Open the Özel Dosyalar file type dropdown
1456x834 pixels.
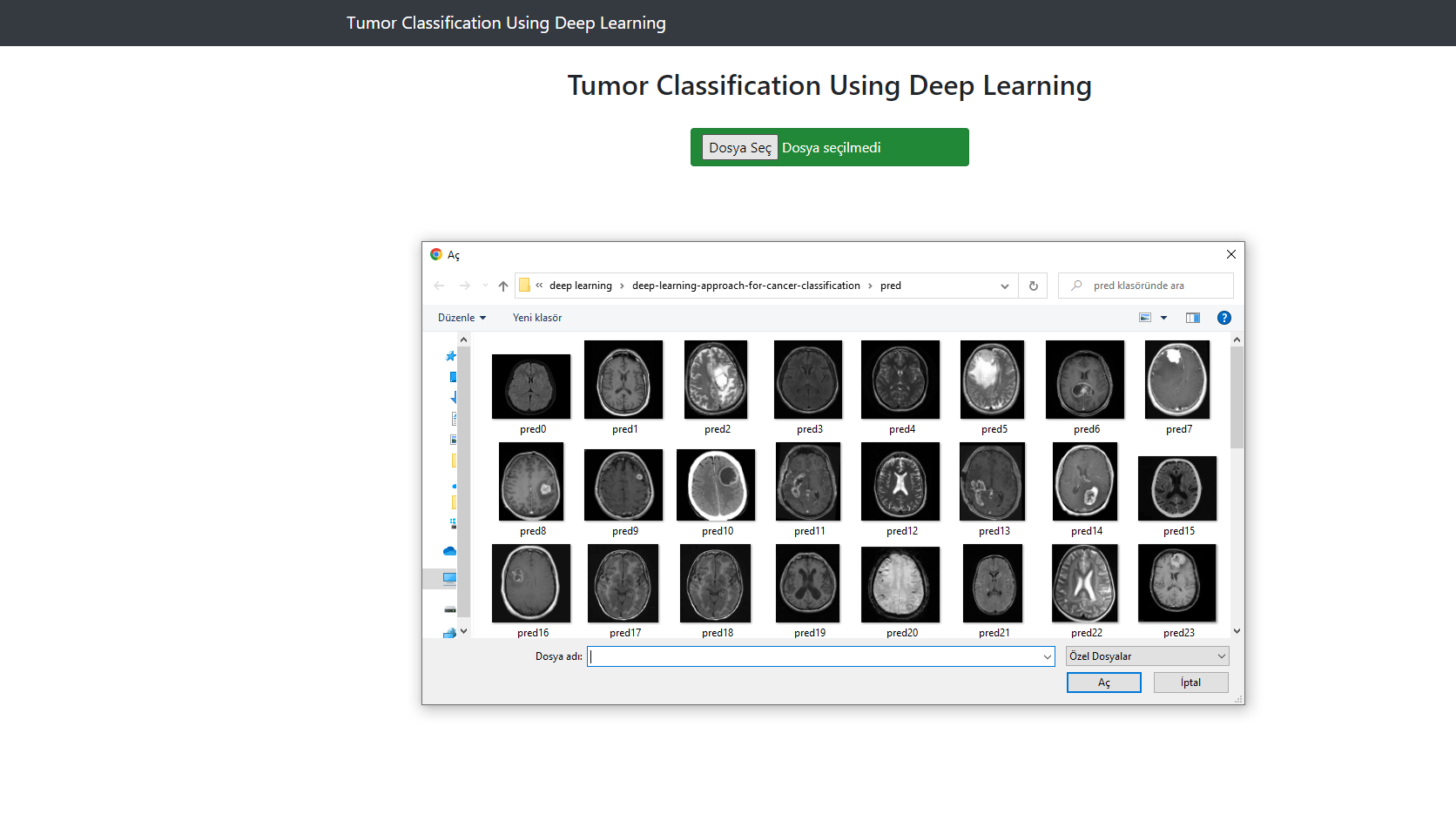(x=1146, y=656)
